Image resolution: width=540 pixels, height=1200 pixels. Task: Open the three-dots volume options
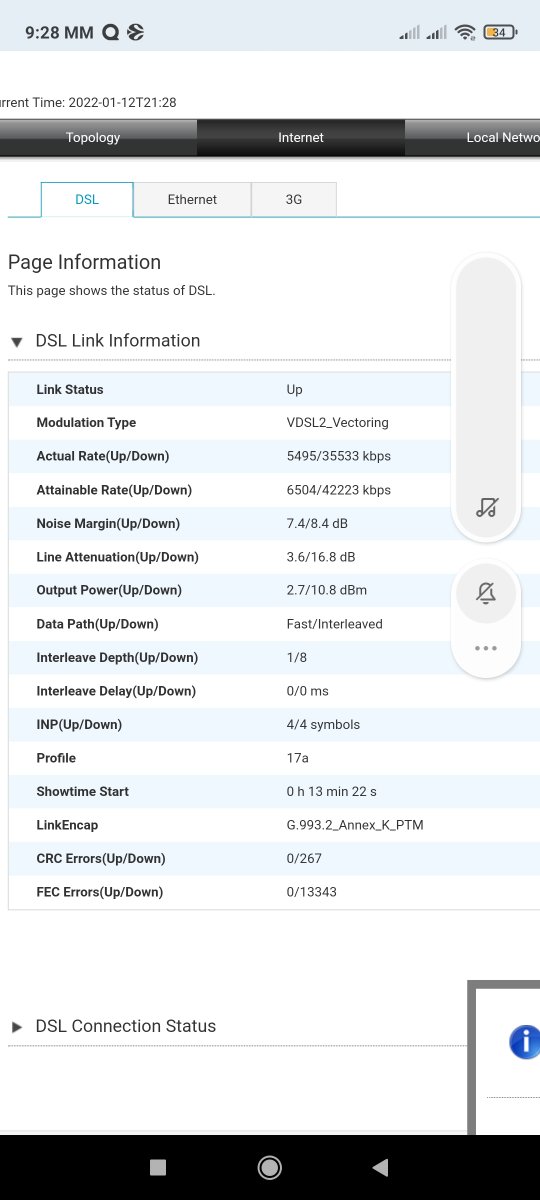486,648
